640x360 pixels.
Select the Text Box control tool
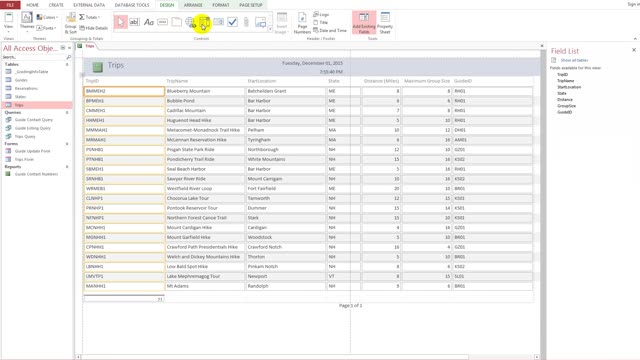(x=134, y=22)
